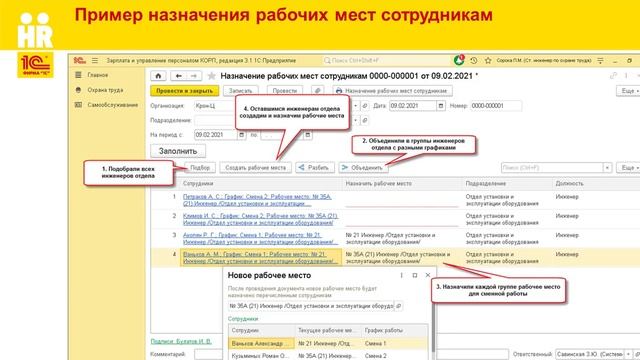The width and height of the screenshot is (640, 360).
Task: Click Назначить рабочее место column header
Action: coord(402,184)
